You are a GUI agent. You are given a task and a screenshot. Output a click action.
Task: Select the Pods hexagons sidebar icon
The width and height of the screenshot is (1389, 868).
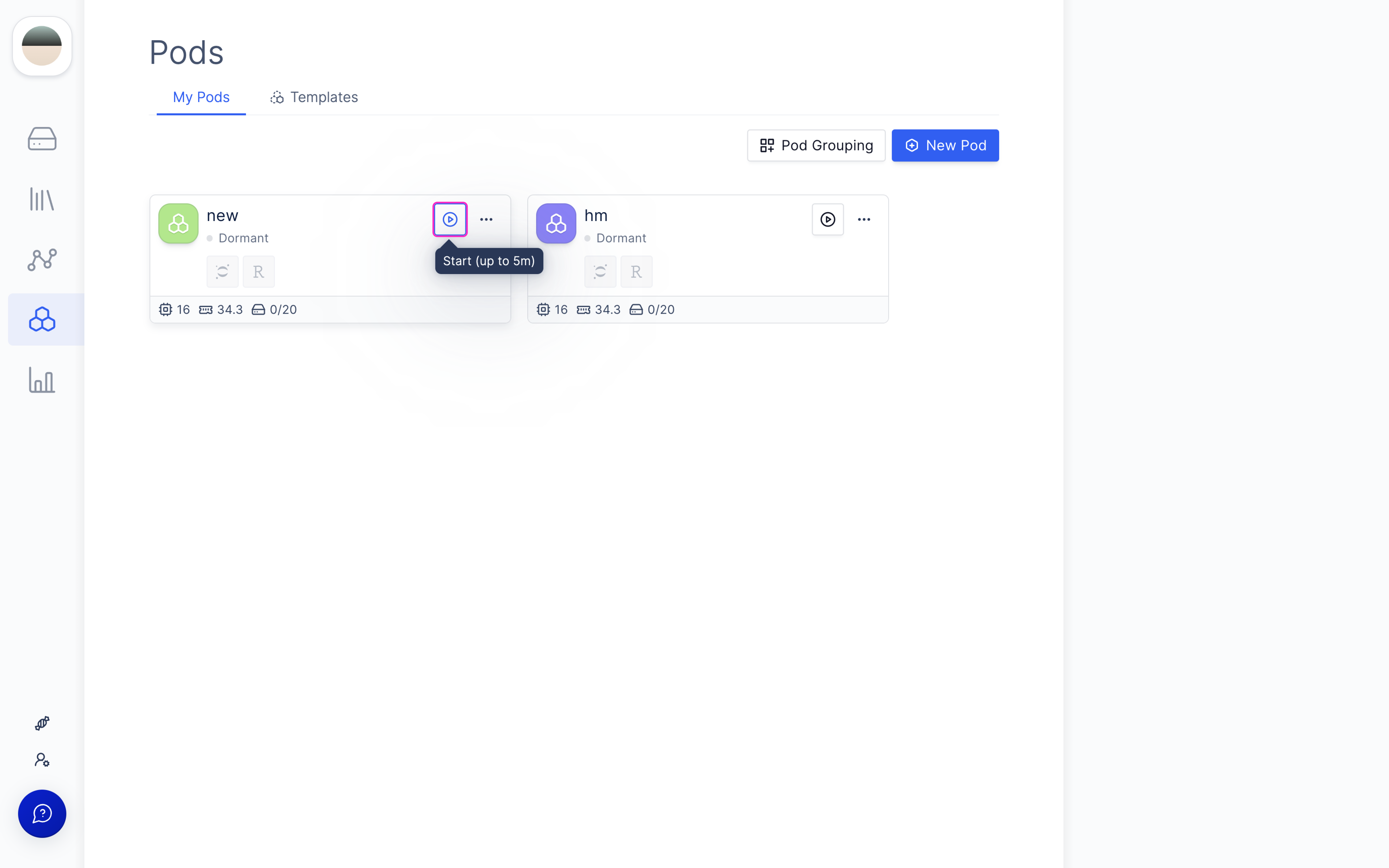(x=42, y=319)
